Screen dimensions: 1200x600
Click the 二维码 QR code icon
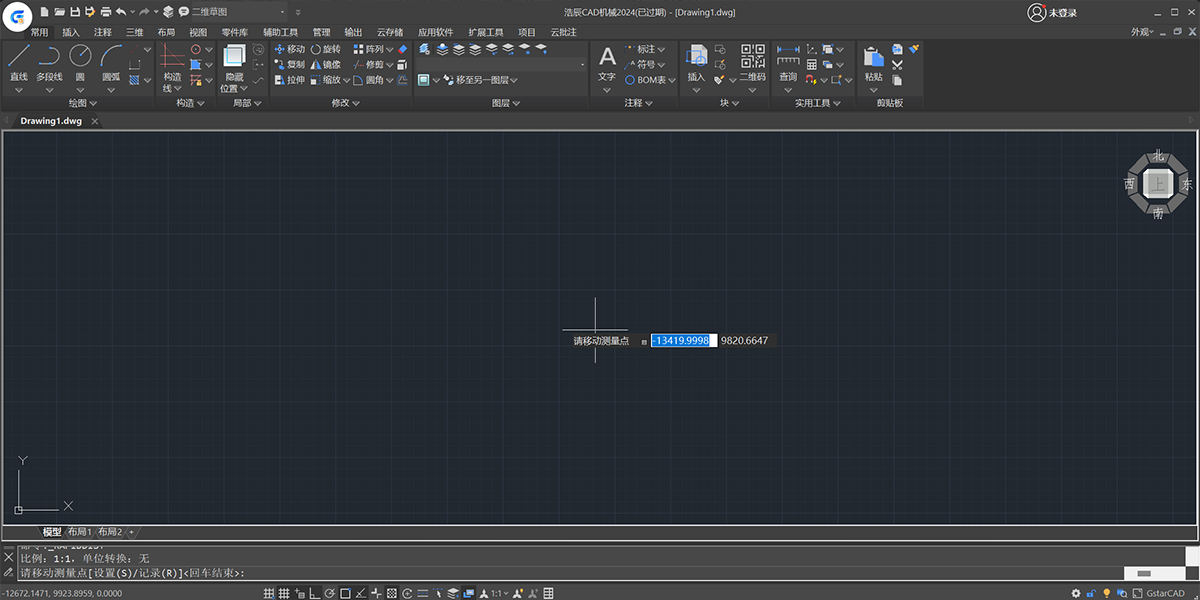[x=752, y=57]
